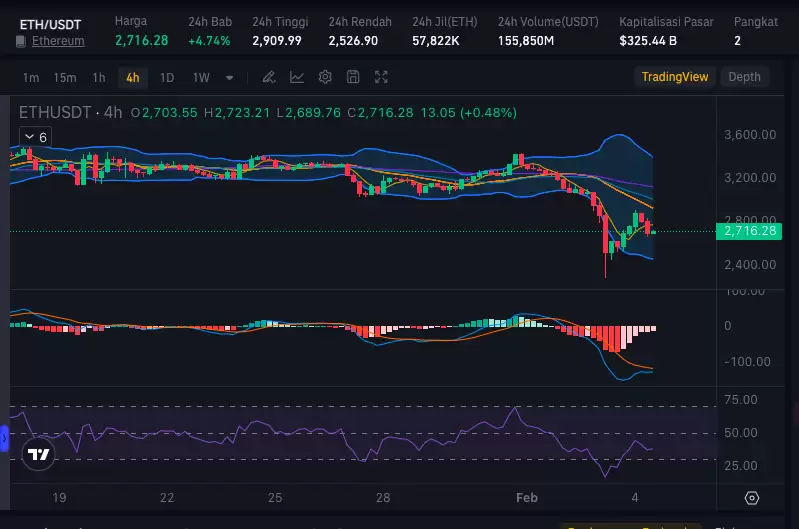Click the TradingView logo badge
Screen dimensions: 799x529
39,454
